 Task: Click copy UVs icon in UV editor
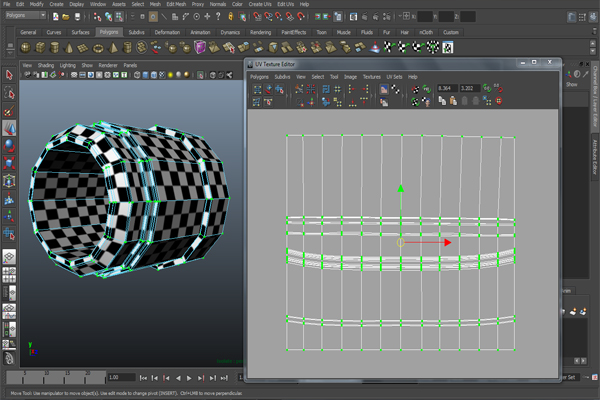pos(442,101)
